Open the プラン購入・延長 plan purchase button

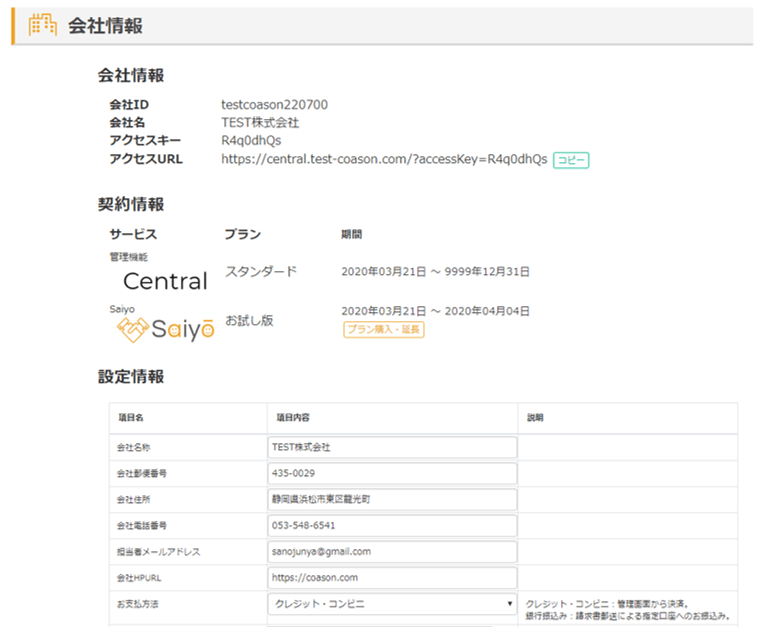[384, 329]
